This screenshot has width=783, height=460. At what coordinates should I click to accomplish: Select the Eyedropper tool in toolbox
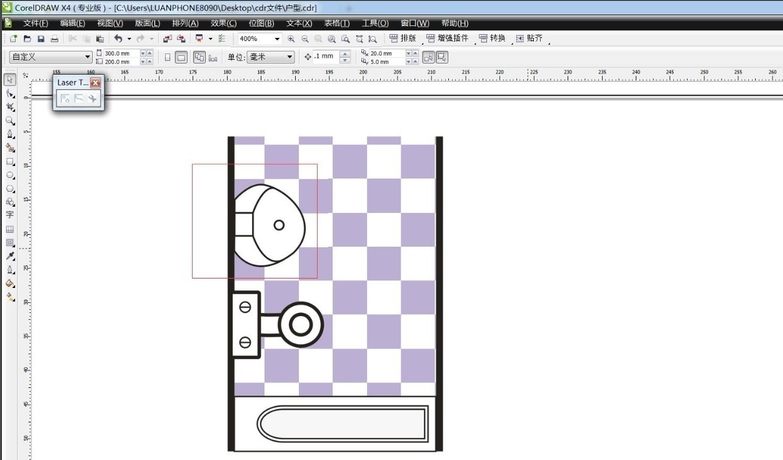coord(10,256)
